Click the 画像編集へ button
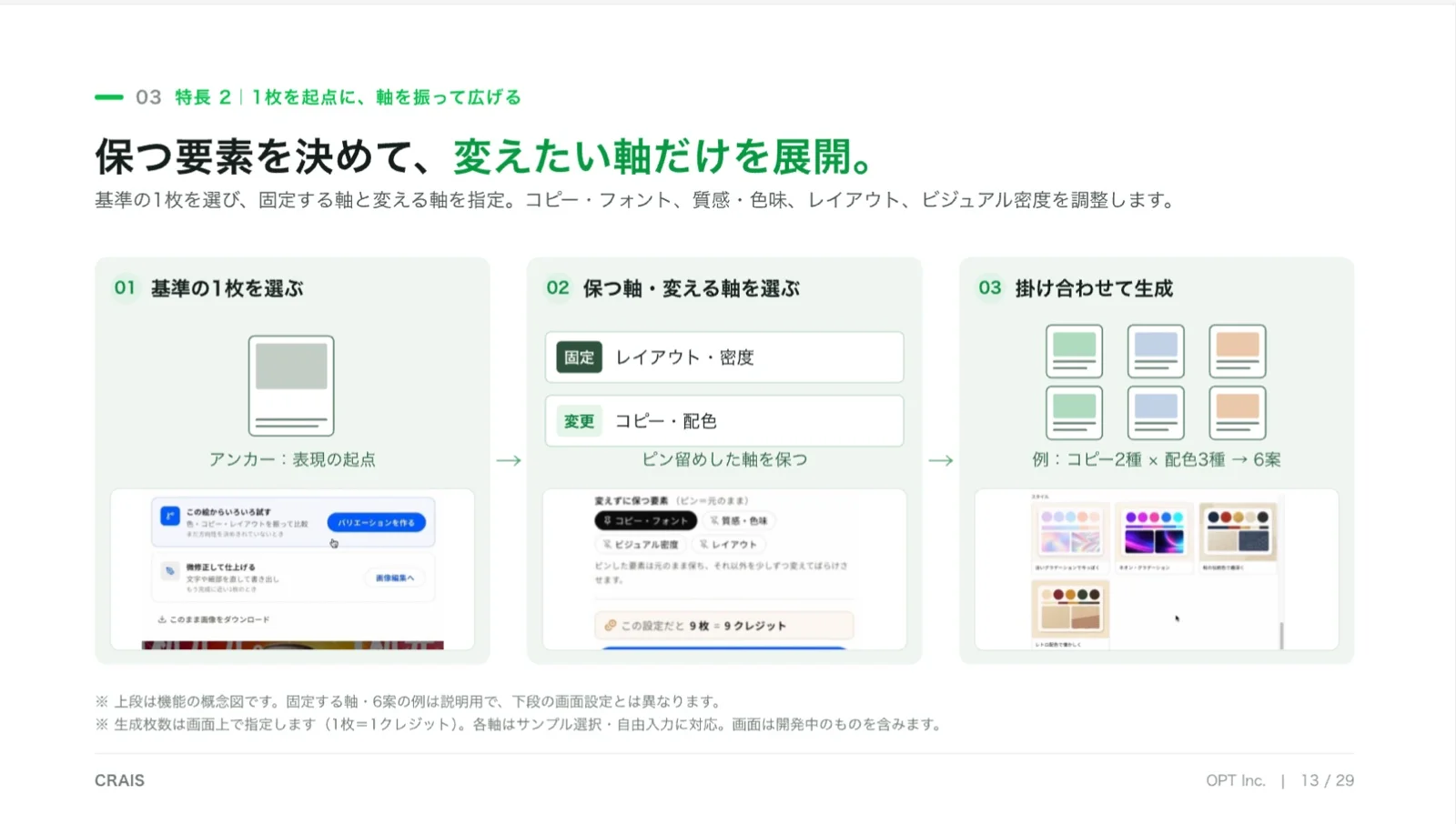 point(395,578)
